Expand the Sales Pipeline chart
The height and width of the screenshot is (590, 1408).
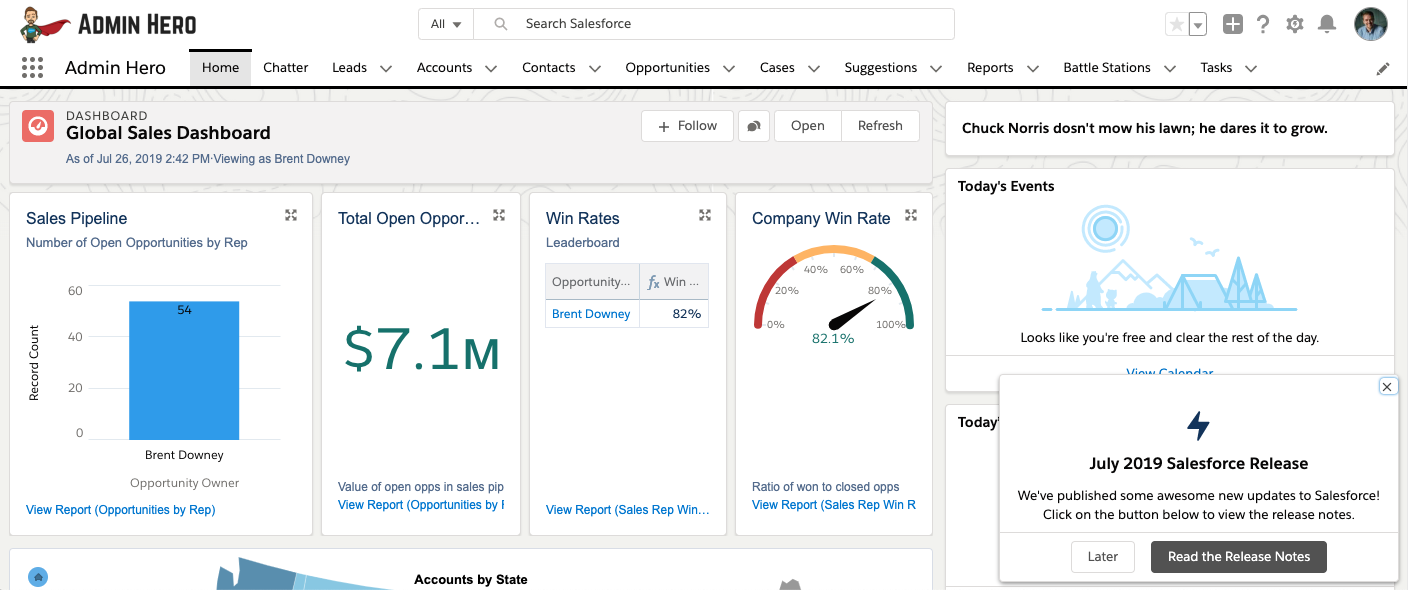coord(291,215)
